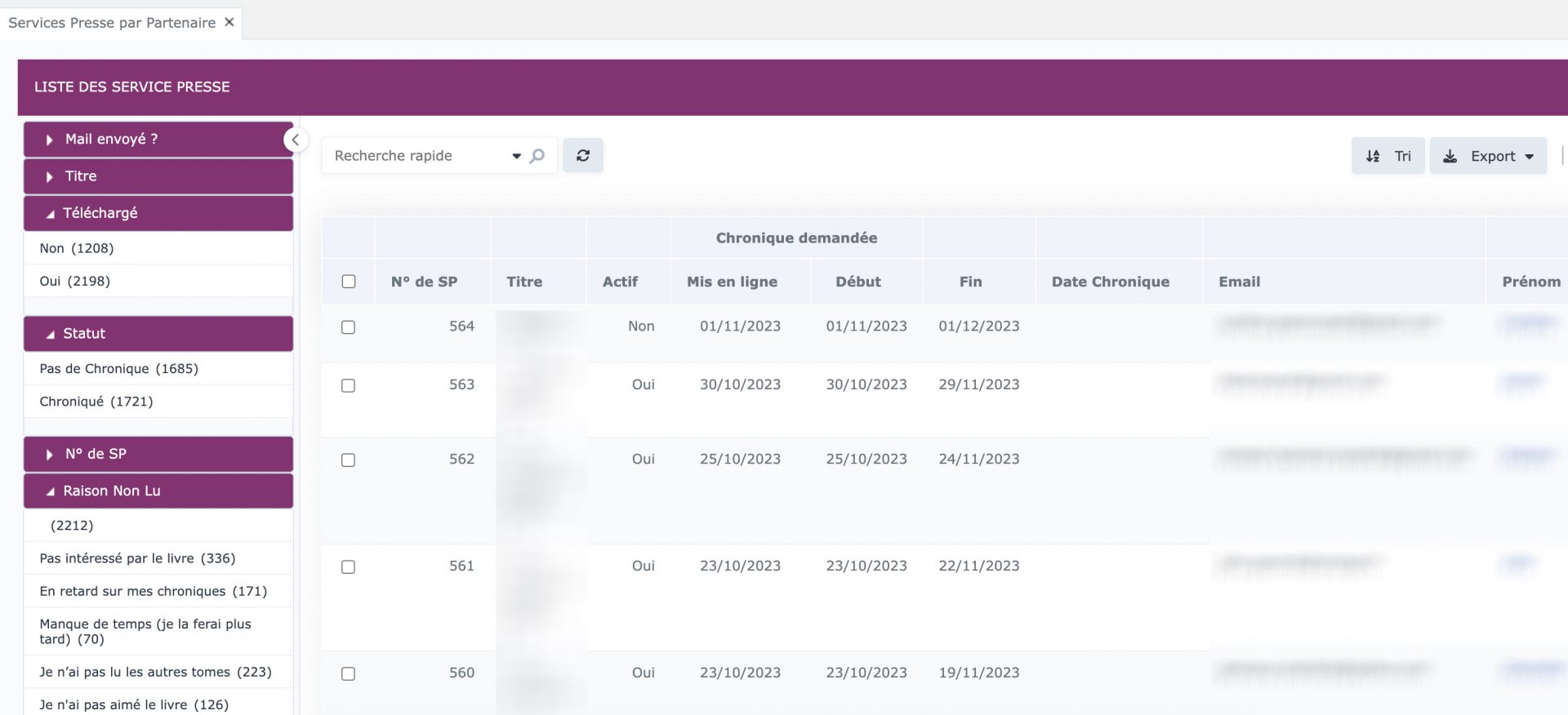This screenshot has width=1568, height=715.
Task: Check the row for SP 560
Action: (x=348, y=674)
